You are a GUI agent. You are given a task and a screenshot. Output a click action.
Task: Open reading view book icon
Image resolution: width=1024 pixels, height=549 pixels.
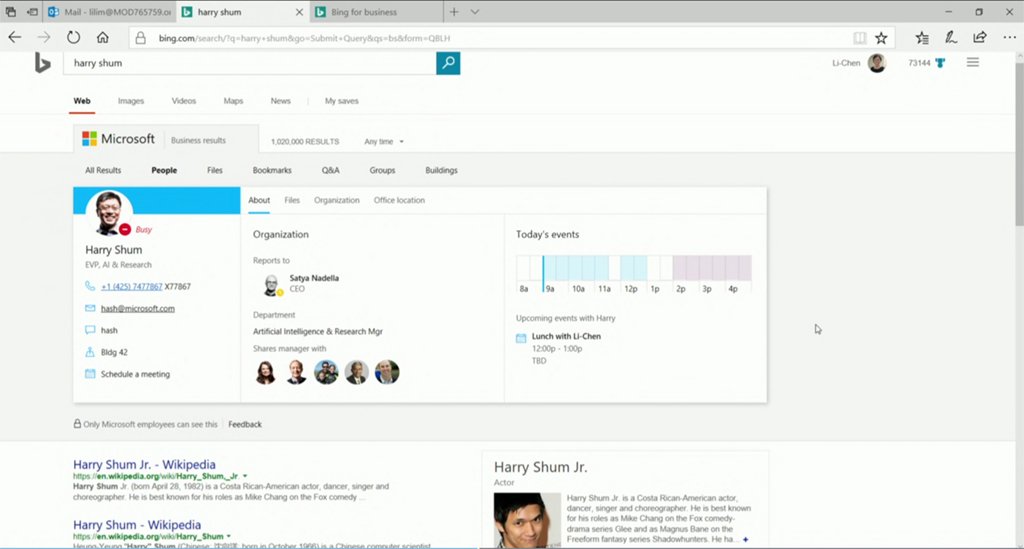coord(859,37)
